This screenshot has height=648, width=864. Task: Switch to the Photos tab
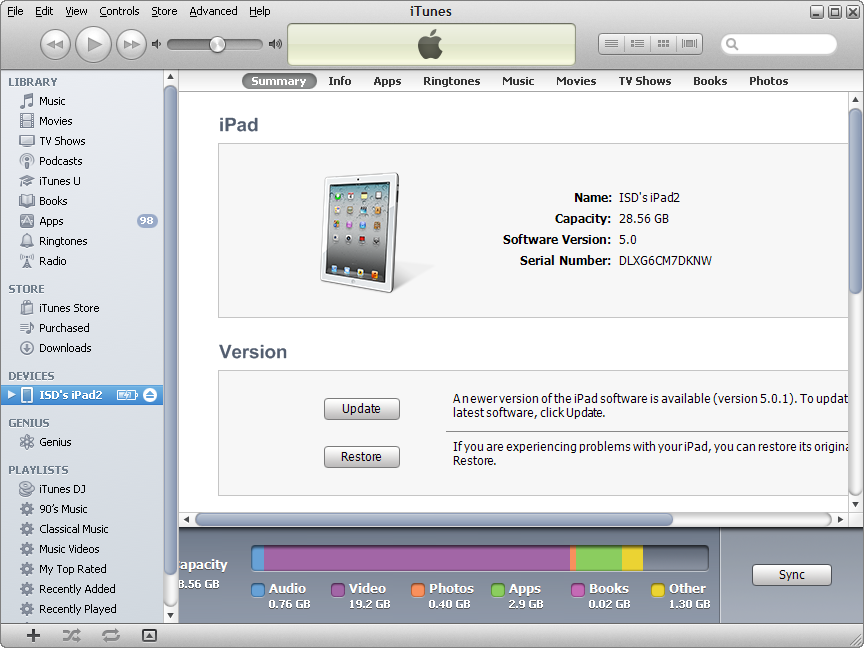tap(768, 81)
